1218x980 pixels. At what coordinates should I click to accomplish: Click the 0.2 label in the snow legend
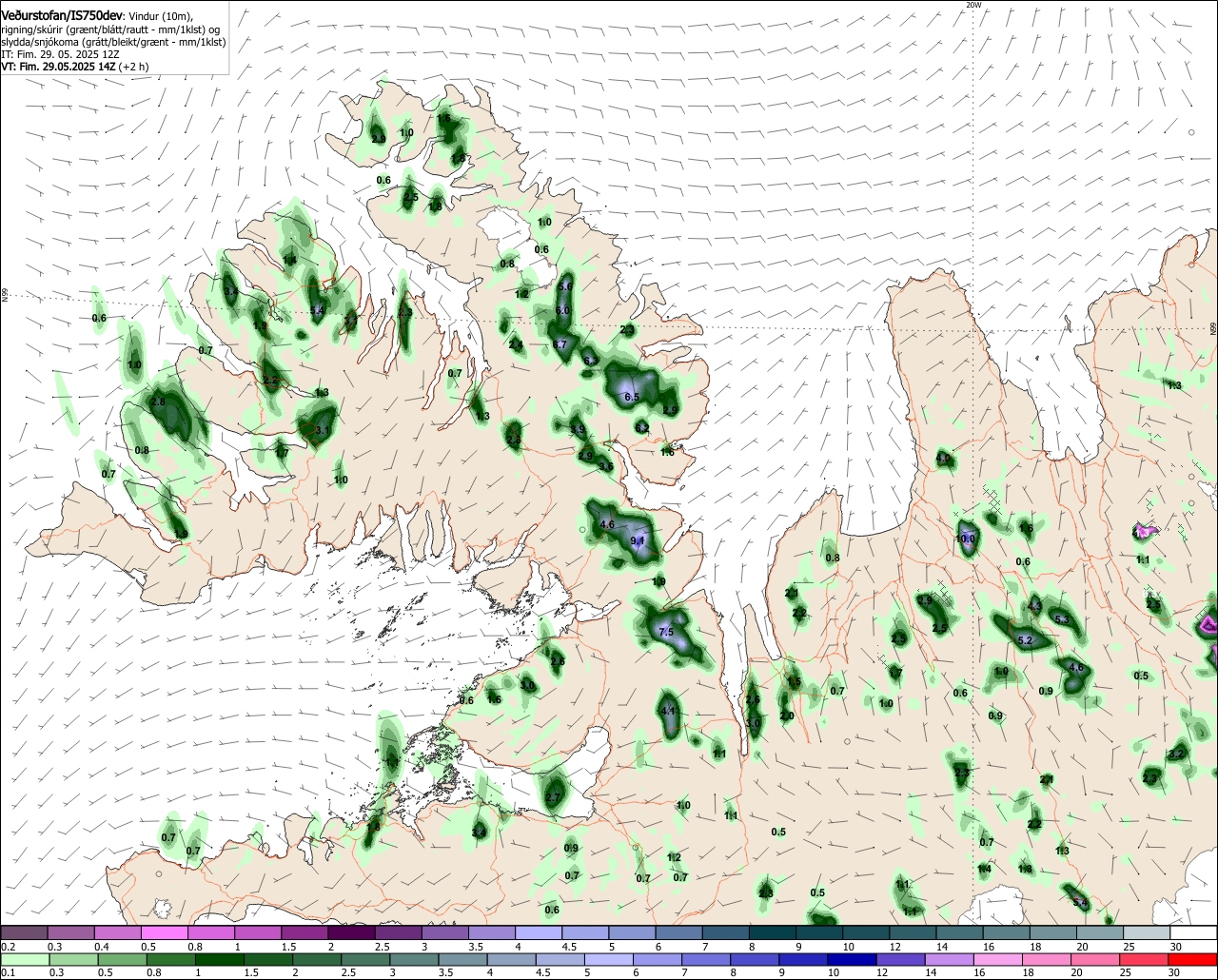tap(8, 947)
